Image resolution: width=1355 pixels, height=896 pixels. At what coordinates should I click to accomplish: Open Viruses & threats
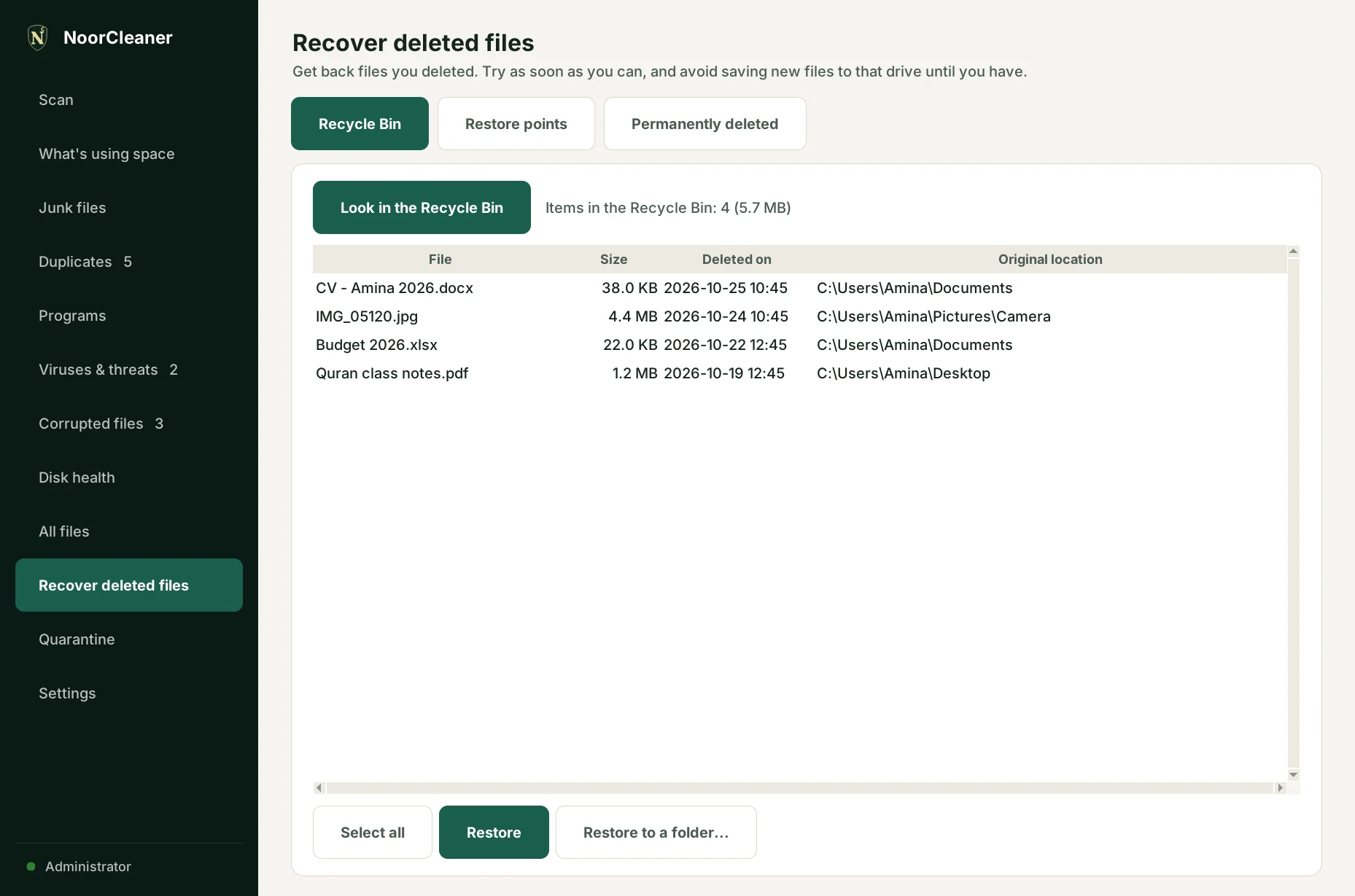(x=129, y=370)
